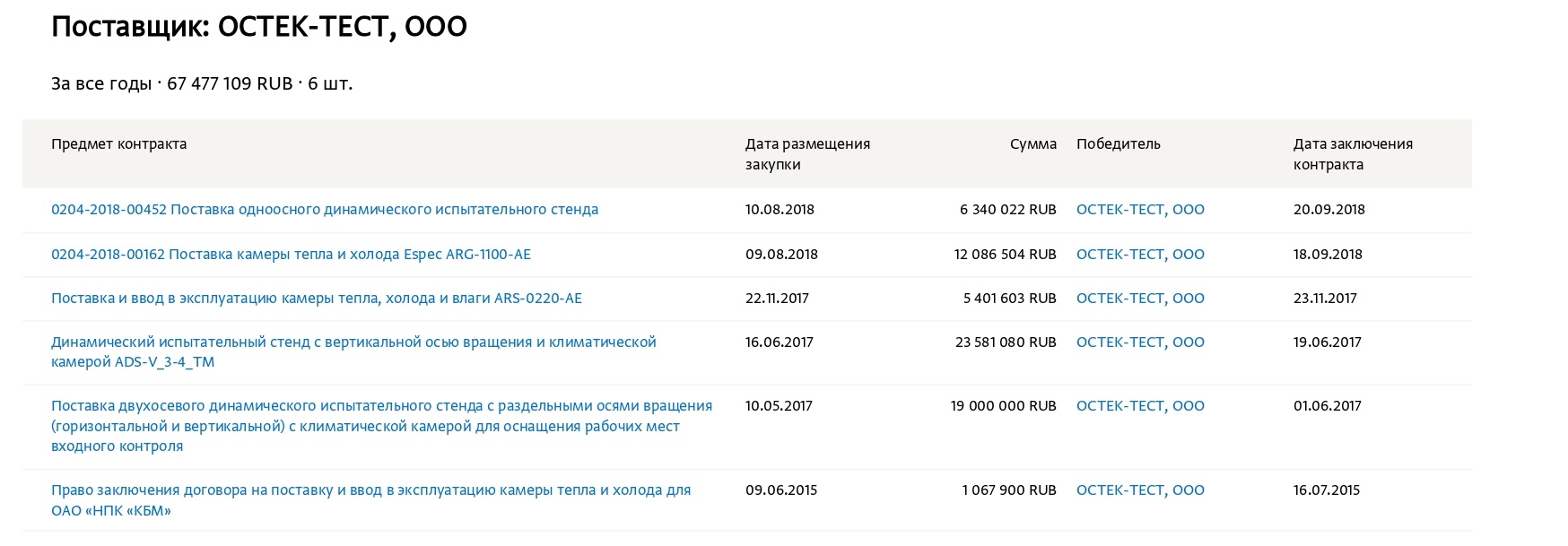1568x546 pixels.
Task: Click winner ОСТЕК-ТЕСТ in the 5 401 603 RUB row
Action: coord(1140,299)
